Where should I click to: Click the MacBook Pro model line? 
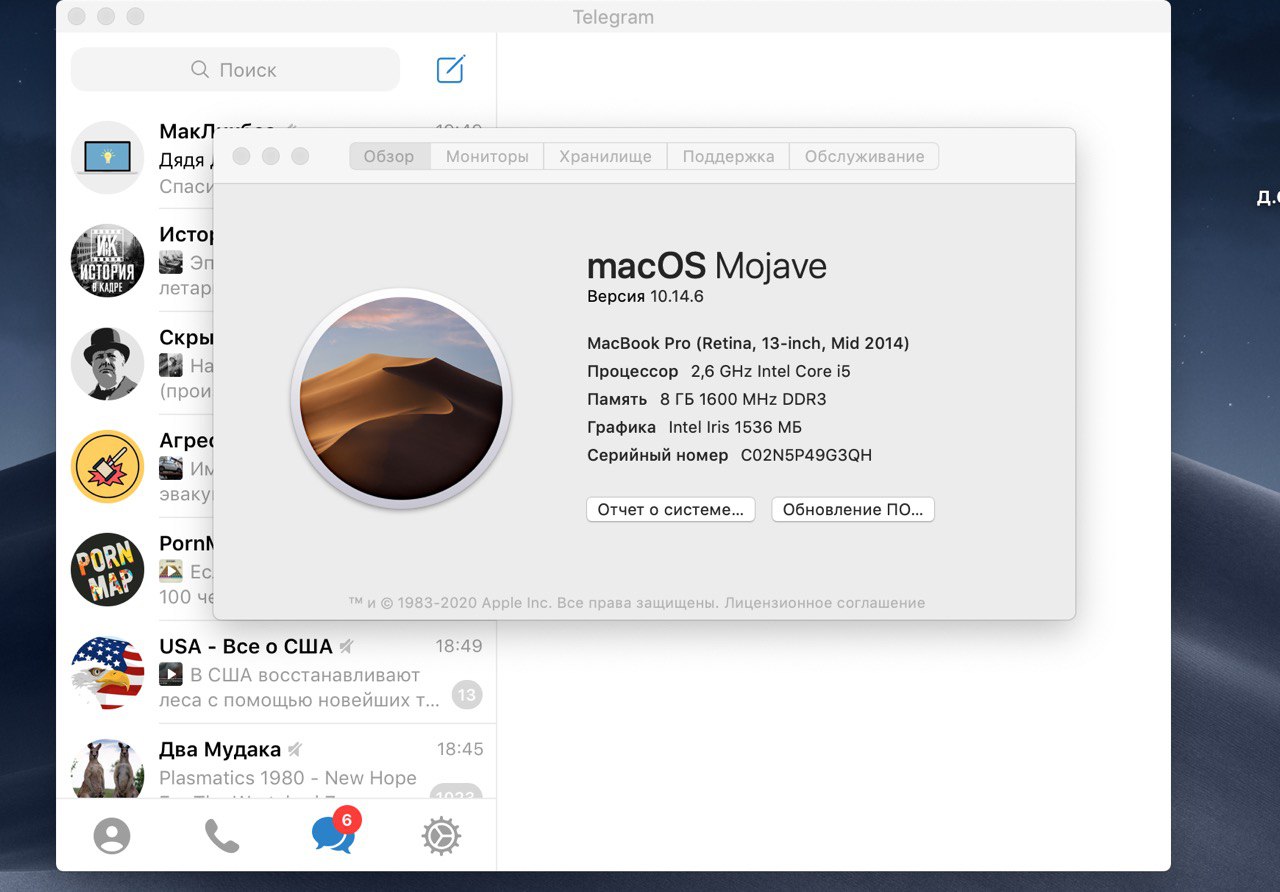click(748, 343)
